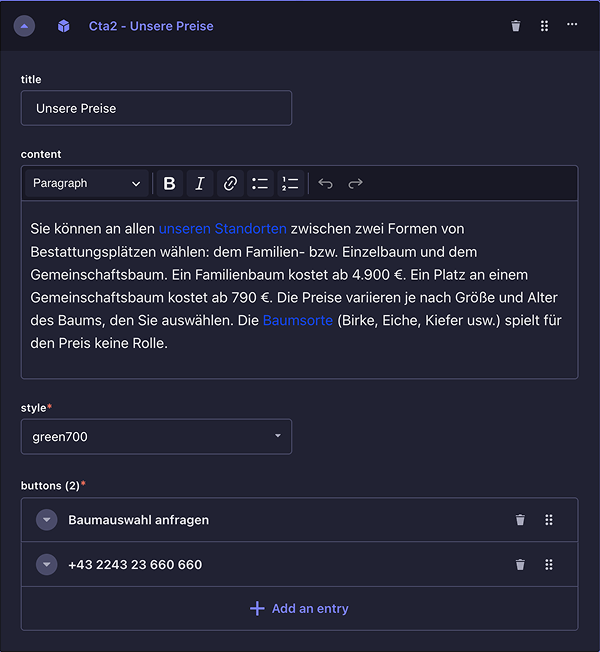Click text 'den Preis keine Rolle.'
This screenshot has height=652, width=600.
(99, 343)
